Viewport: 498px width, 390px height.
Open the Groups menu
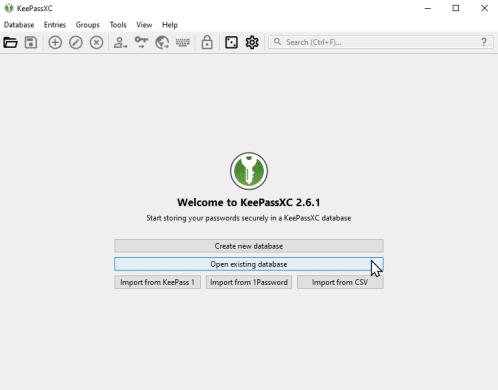87,25
